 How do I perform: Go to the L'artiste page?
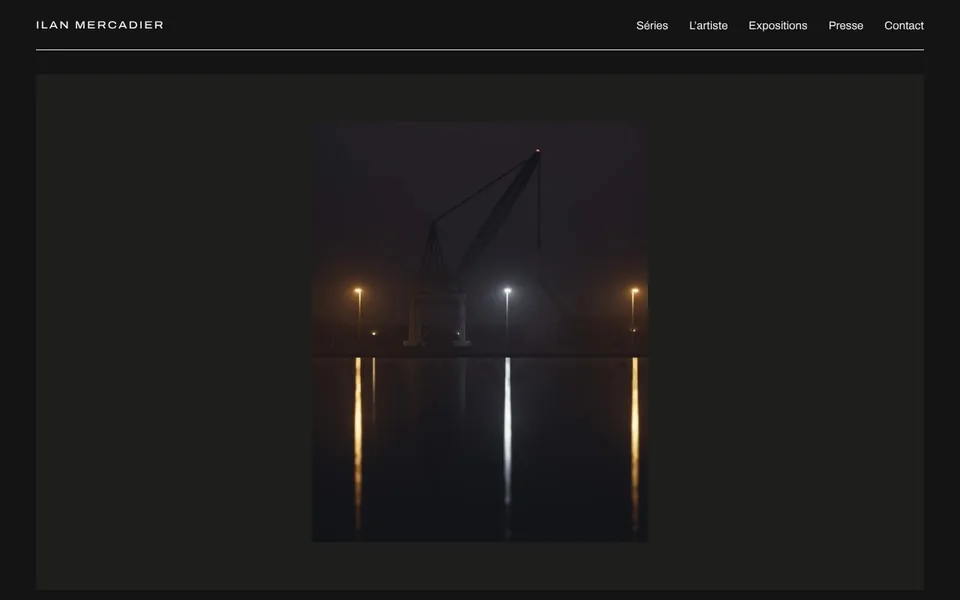coord(708,26)
